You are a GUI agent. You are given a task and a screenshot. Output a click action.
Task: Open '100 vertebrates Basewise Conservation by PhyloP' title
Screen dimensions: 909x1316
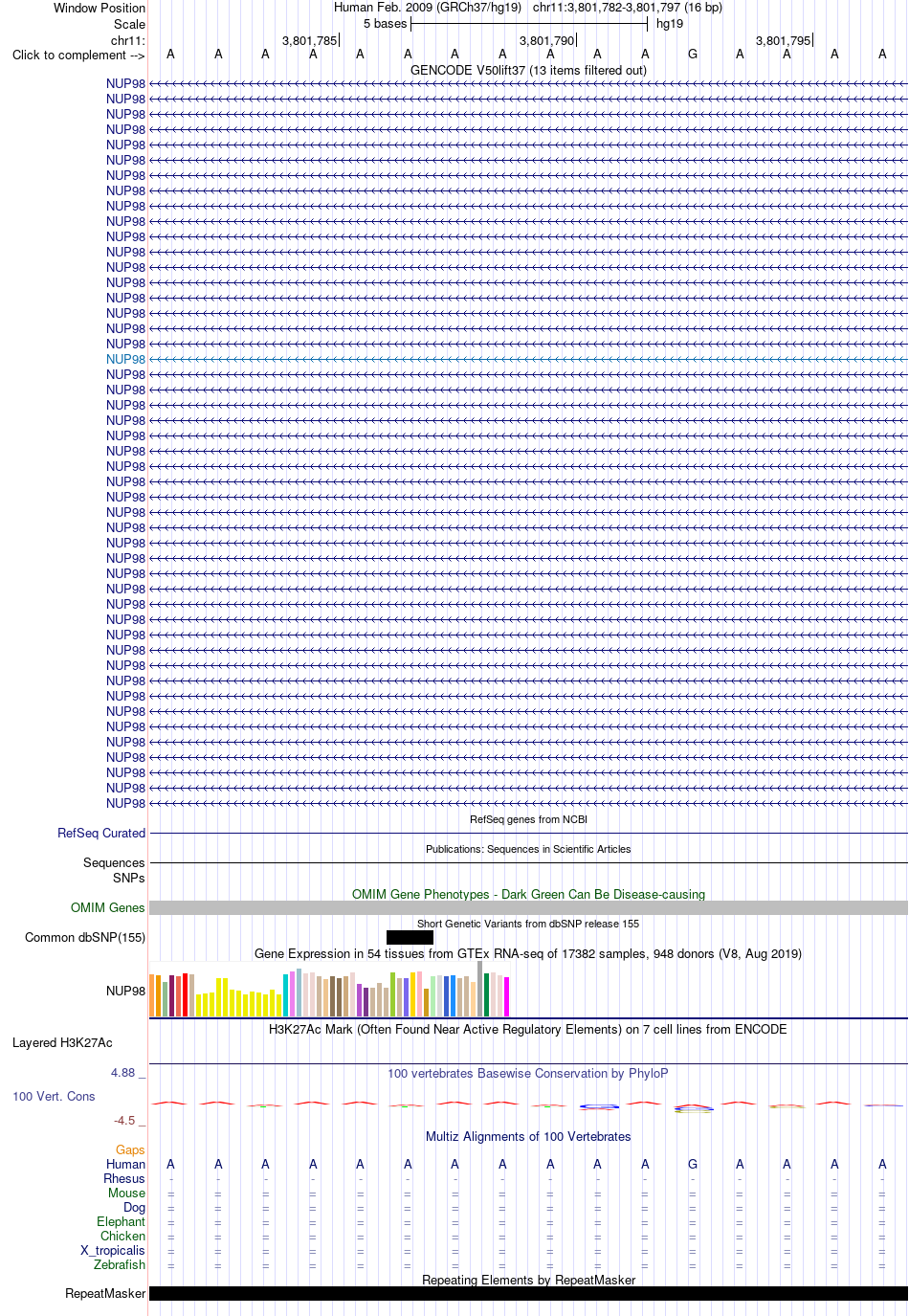pyautogui.click(x=528, y=1073)
